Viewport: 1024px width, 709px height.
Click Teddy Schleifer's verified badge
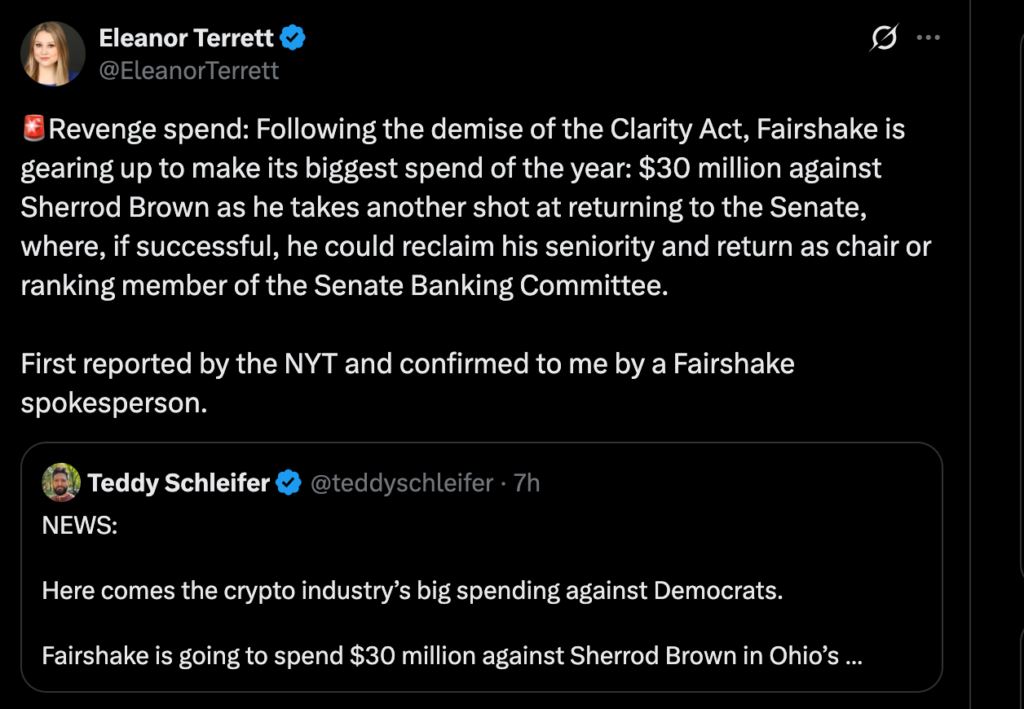click(x=288, y=483)
